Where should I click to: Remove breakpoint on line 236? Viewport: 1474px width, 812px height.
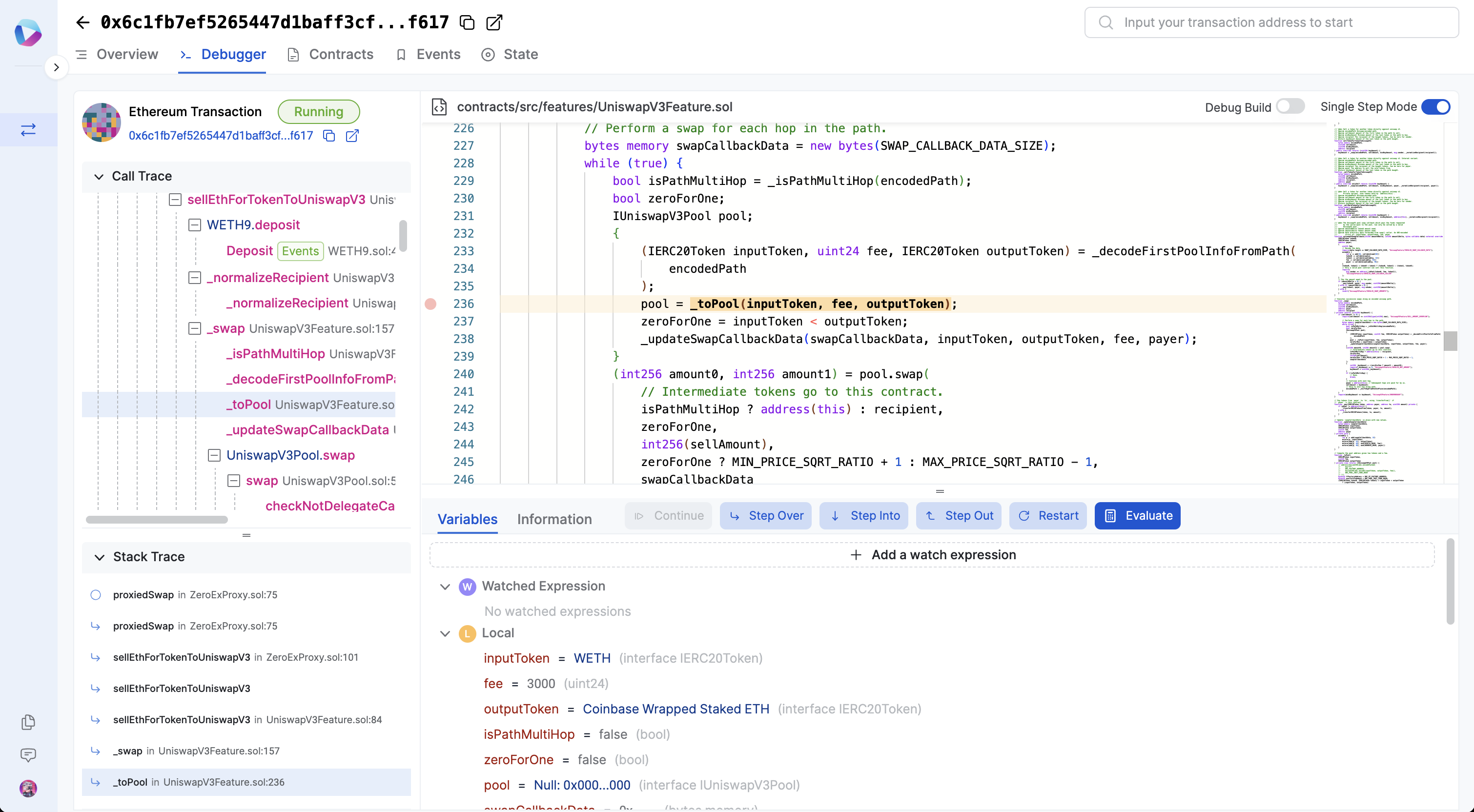[x=430, y=304]
